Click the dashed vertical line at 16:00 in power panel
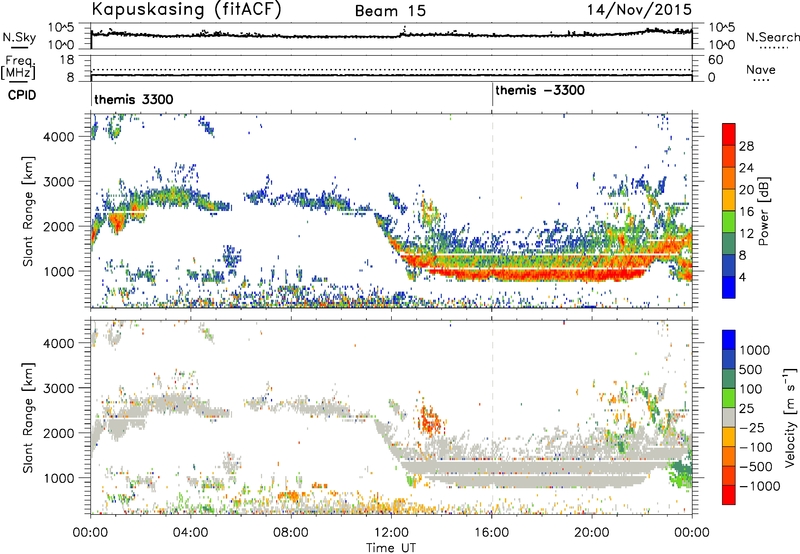Viewport: 800px width, 554px height. 492,210
